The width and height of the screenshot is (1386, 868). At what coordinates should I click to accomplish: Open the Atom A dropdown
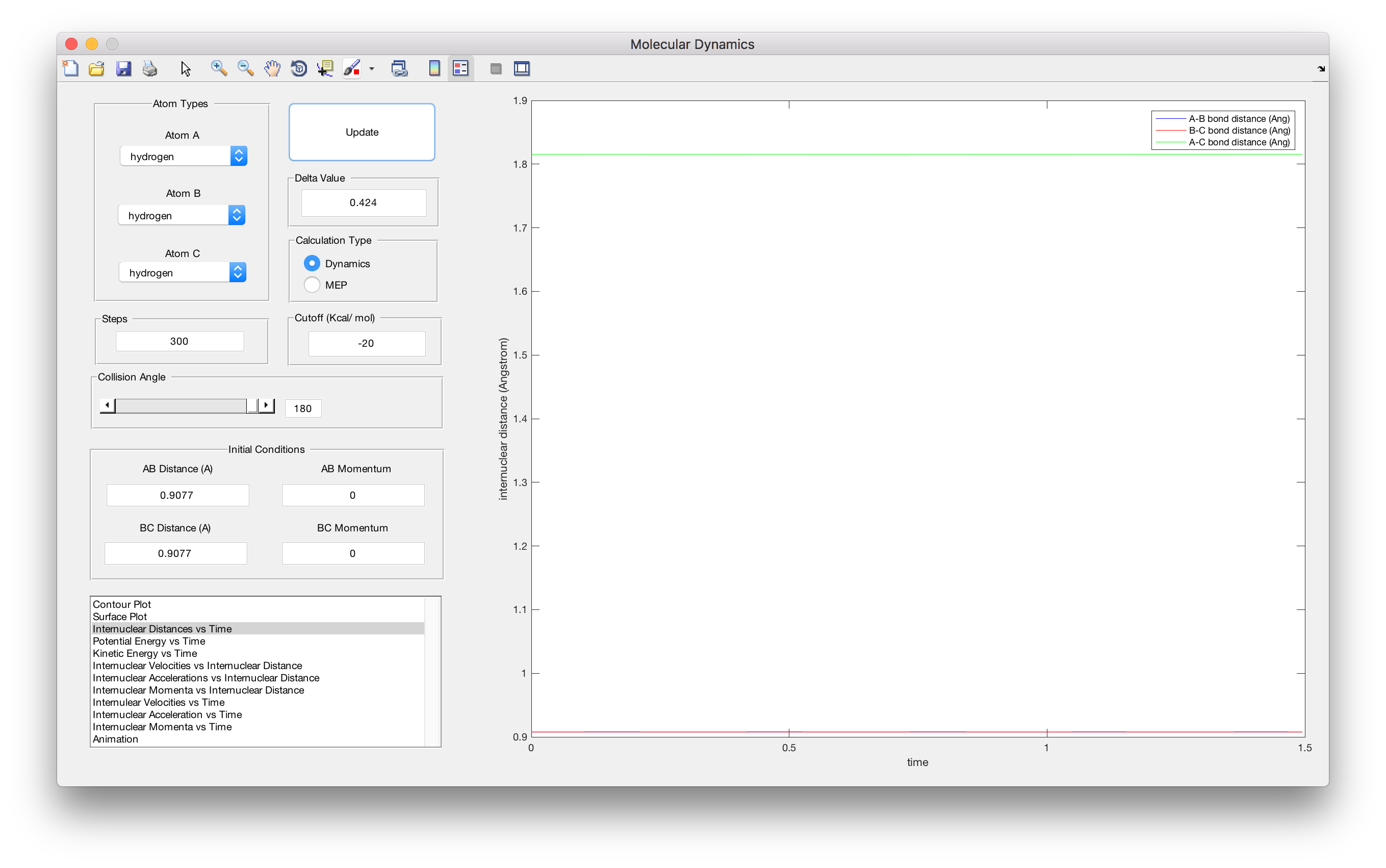184,156
